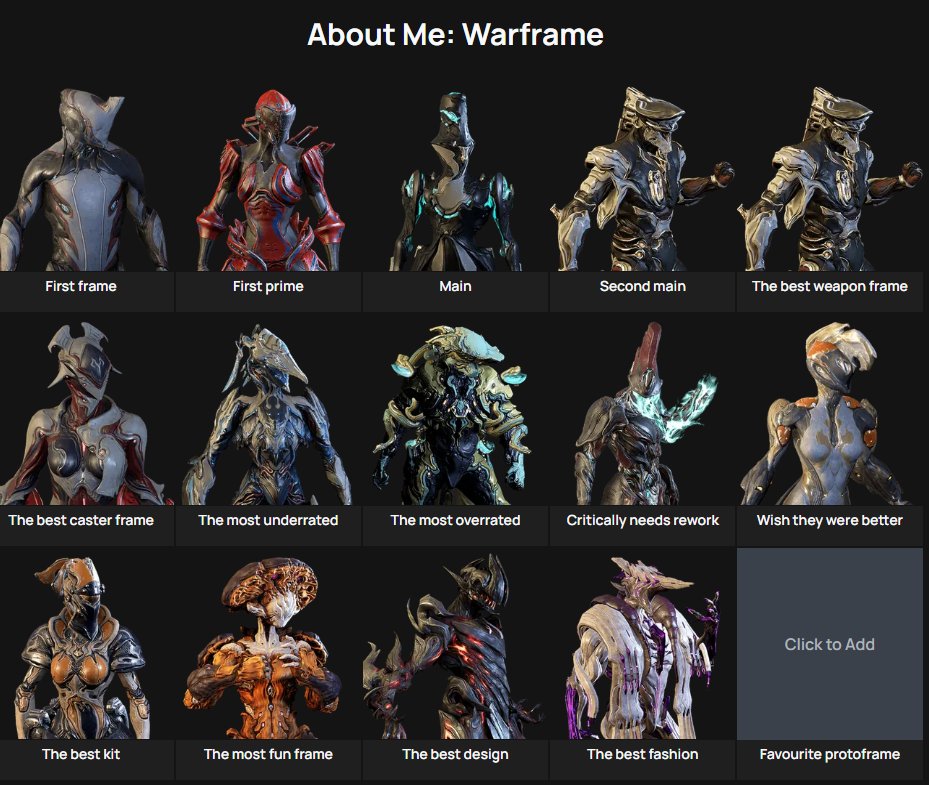Image resolution: width=929 pixels, height=785 pixels.
Task: Open the most fun frame image
Action: [x=268, y=646]
